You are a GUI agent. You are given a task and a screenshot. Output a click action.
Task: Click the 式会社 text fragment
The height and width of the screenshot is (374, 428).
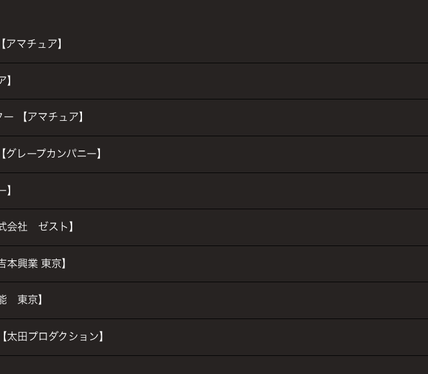pyautogui.click(x=13, y=227)
